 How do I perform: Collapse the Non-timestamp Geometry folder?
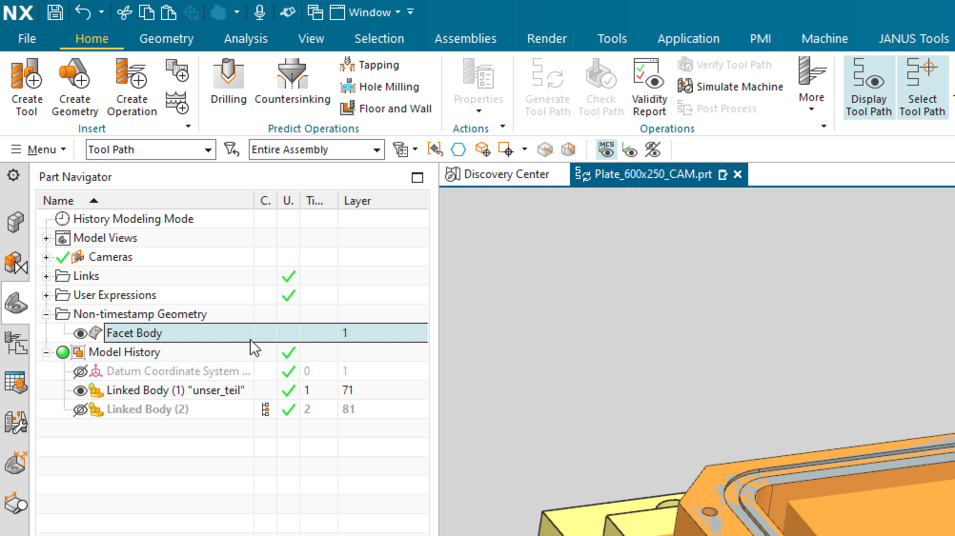click(x=46, y=314)
